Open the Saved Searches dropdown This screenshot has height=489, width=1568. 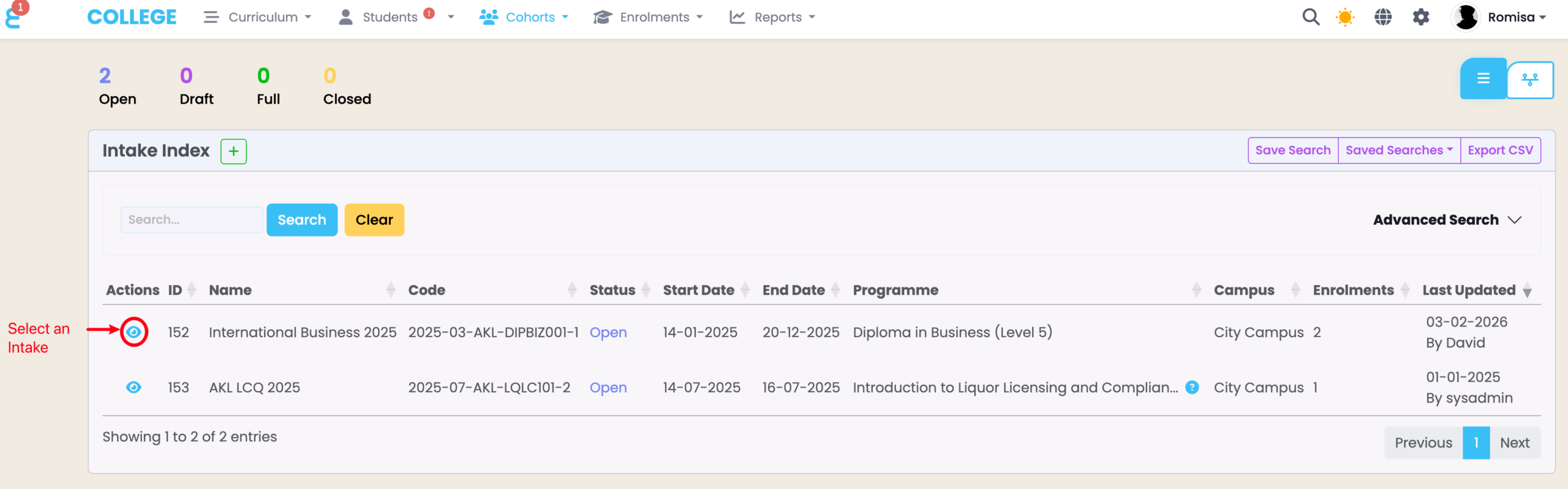tap(1398, 150)
